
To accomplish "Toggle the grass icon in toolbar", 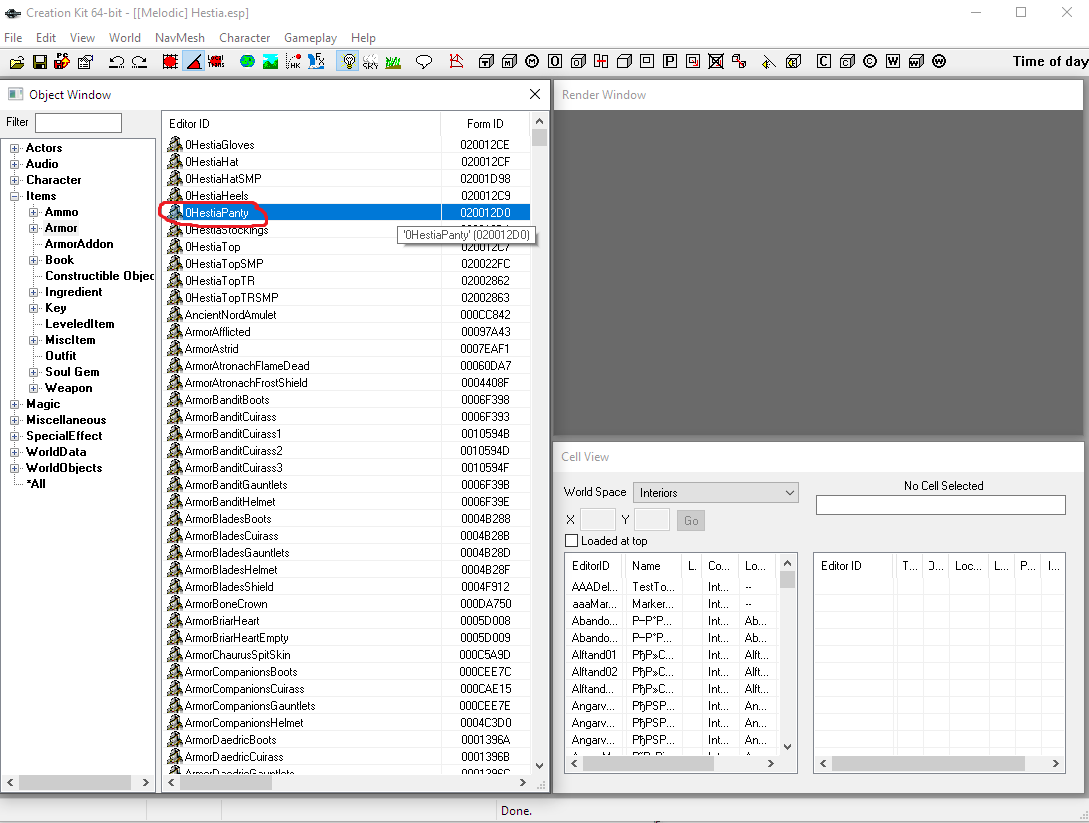I will 393,62.
